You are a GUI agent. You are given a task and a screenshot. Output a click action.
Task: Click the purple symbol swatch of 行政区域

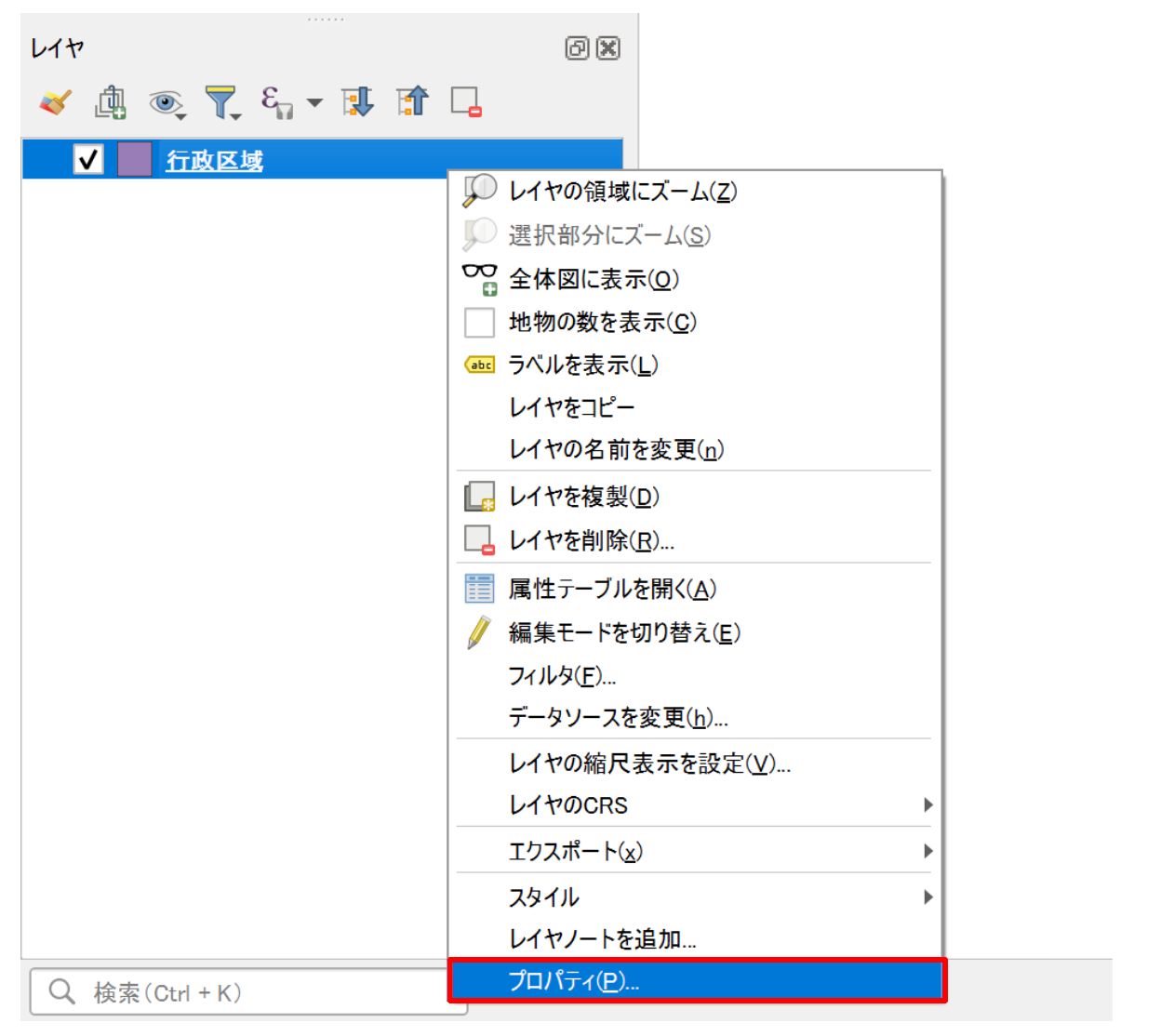134,160
